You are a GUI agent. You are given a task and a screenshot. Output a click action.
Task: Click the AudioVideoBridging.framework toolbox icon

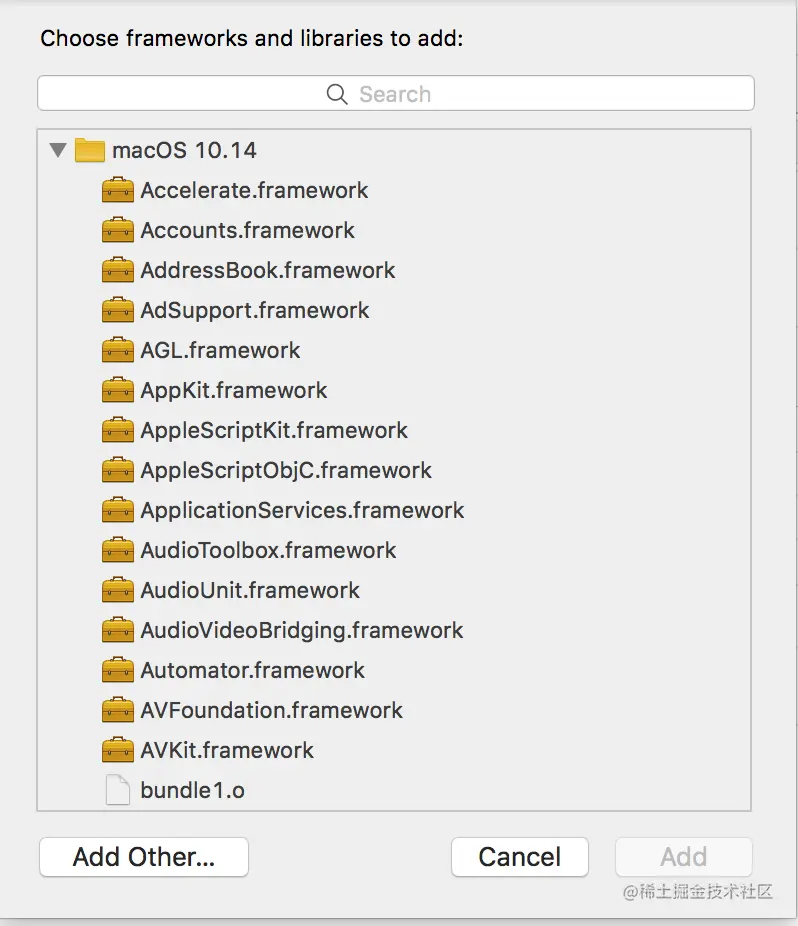118,630
